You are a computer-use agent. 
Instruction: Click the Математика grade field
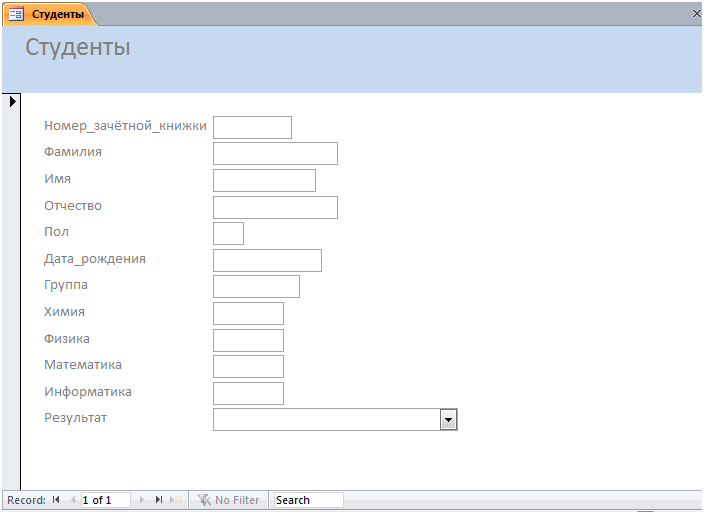coord(248,366)
